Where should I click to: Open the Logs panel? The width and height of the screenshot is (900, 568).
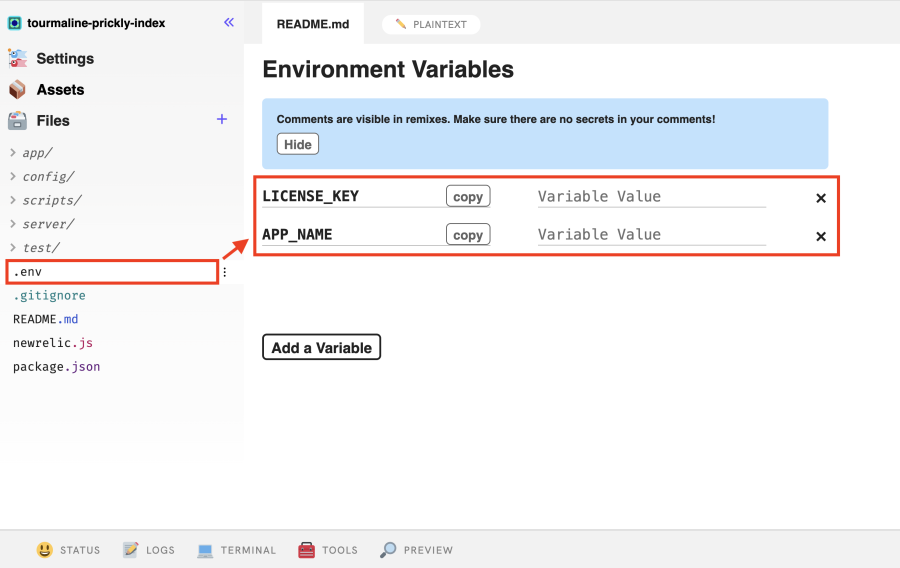click(148, 550)
